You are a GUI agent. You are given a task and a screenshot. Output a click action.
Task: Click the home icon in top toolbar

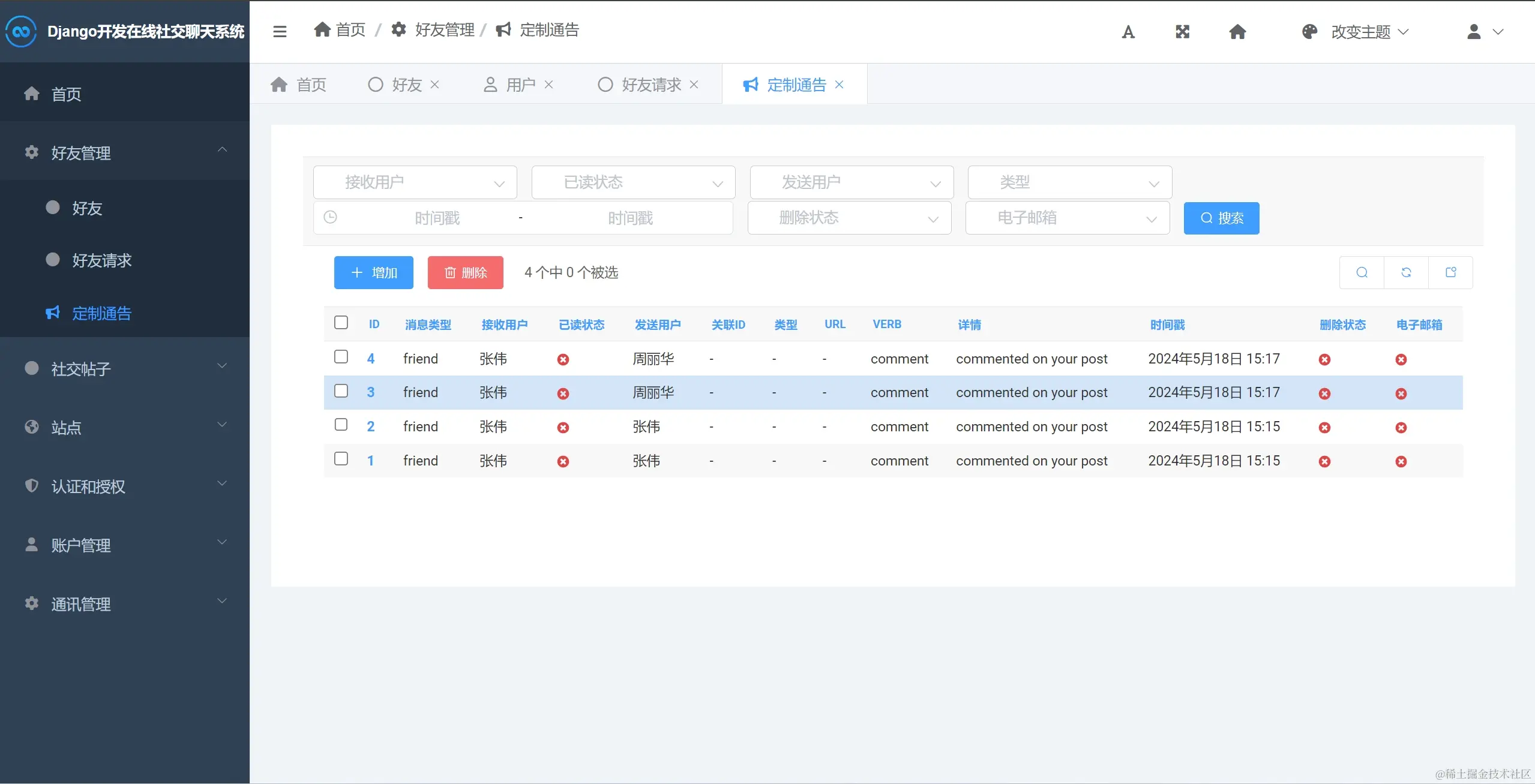[x=1237, y=32]
